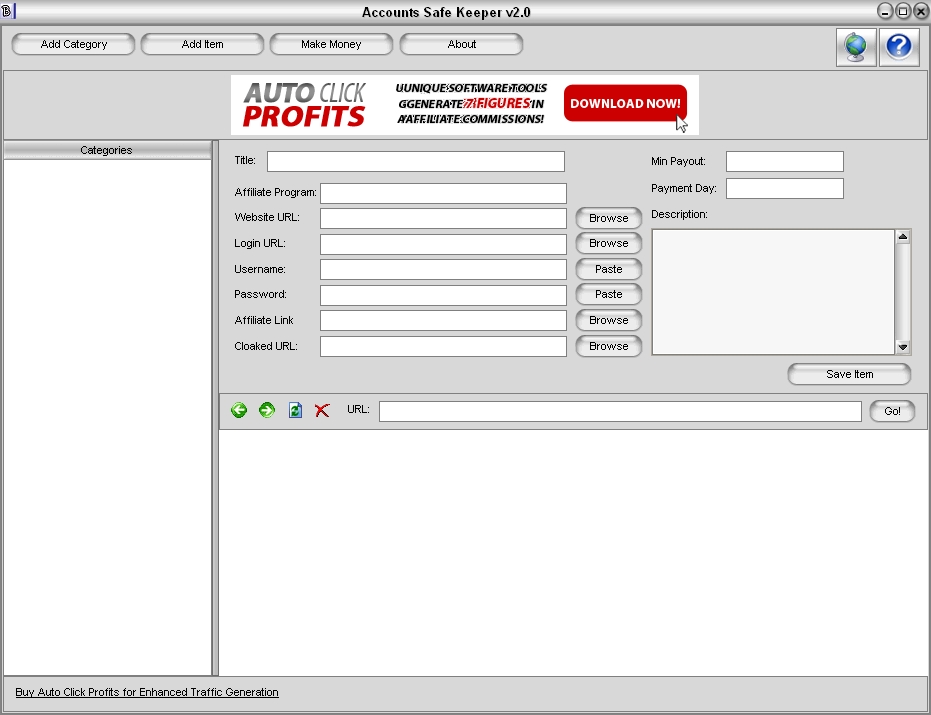Open the blue question mark help icon
Screen dimensions: 931x715
coord(899,47)
